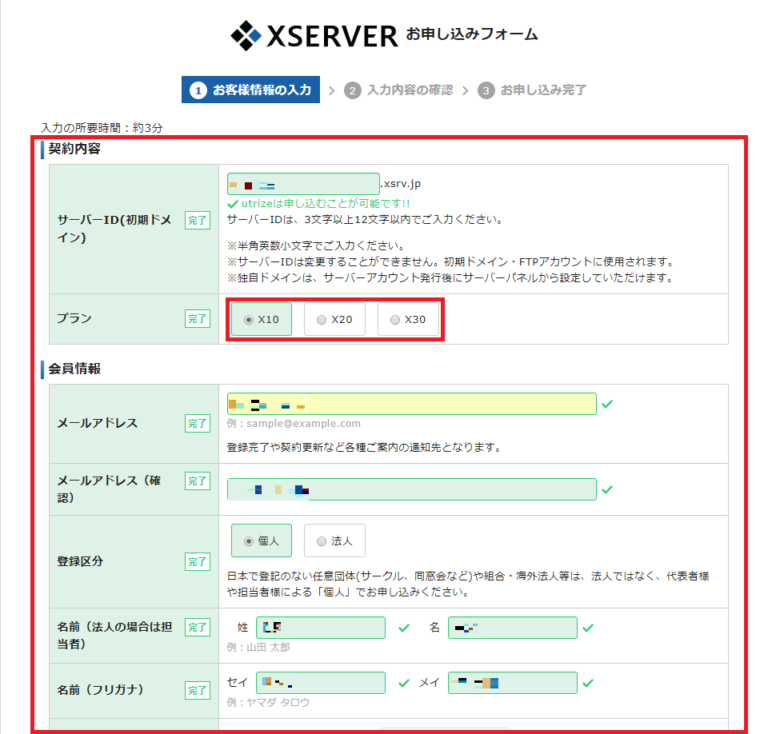The height and width of the screenshot is (734, 768).
Task: Click 完了 badge beside メールアドレス
Action: [x=197, y=424]
